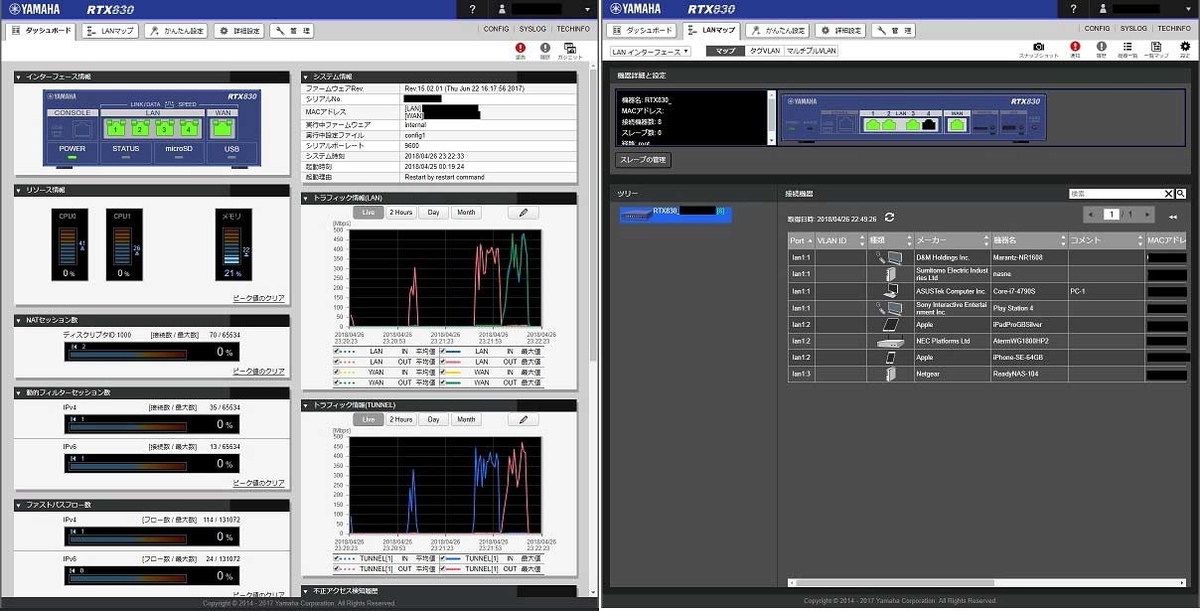Collapse the NATセッション数 panel

[x=19, y=319]
